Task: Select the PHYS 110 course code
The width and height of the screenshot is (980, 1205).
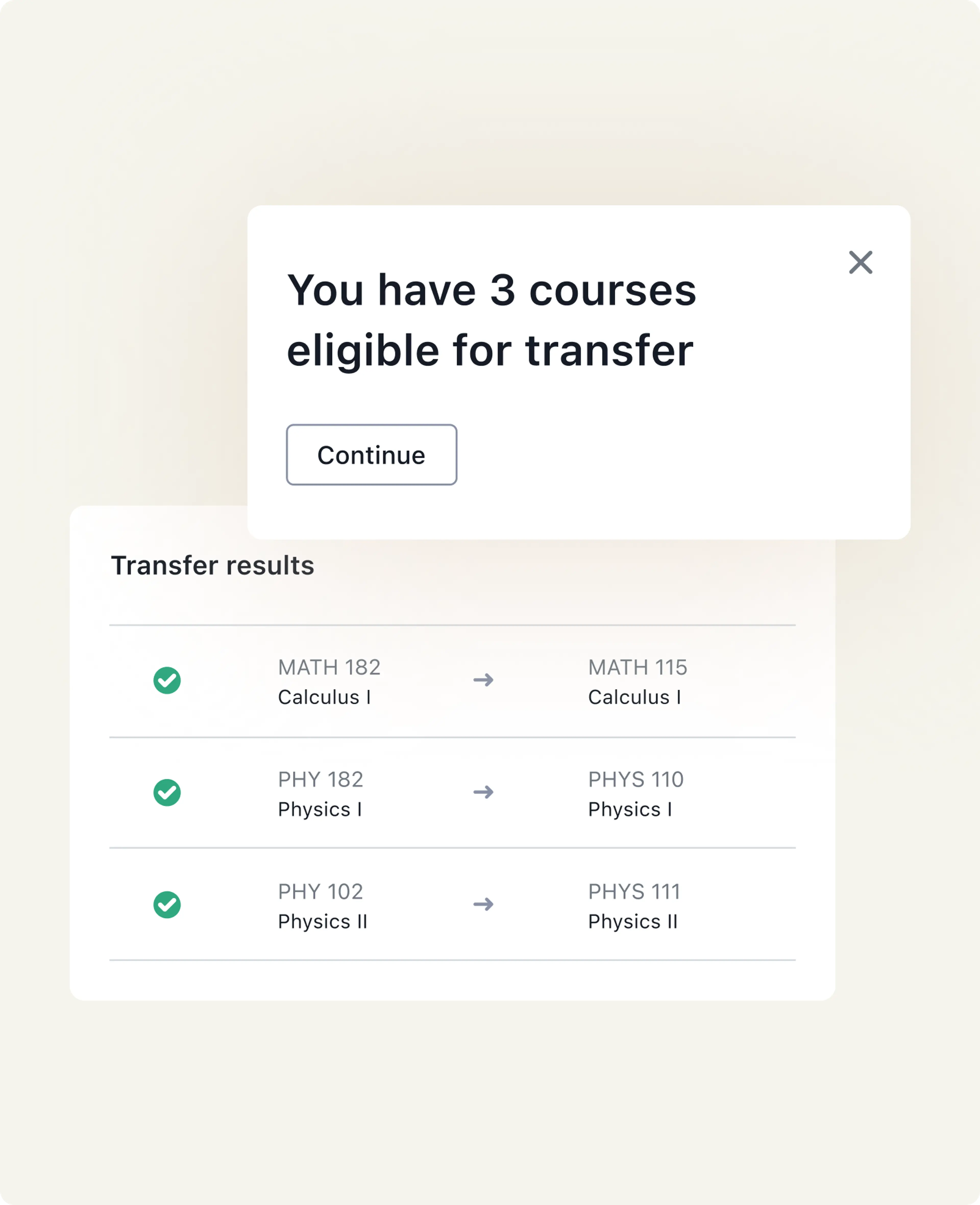Action: (x=636, y=779)
